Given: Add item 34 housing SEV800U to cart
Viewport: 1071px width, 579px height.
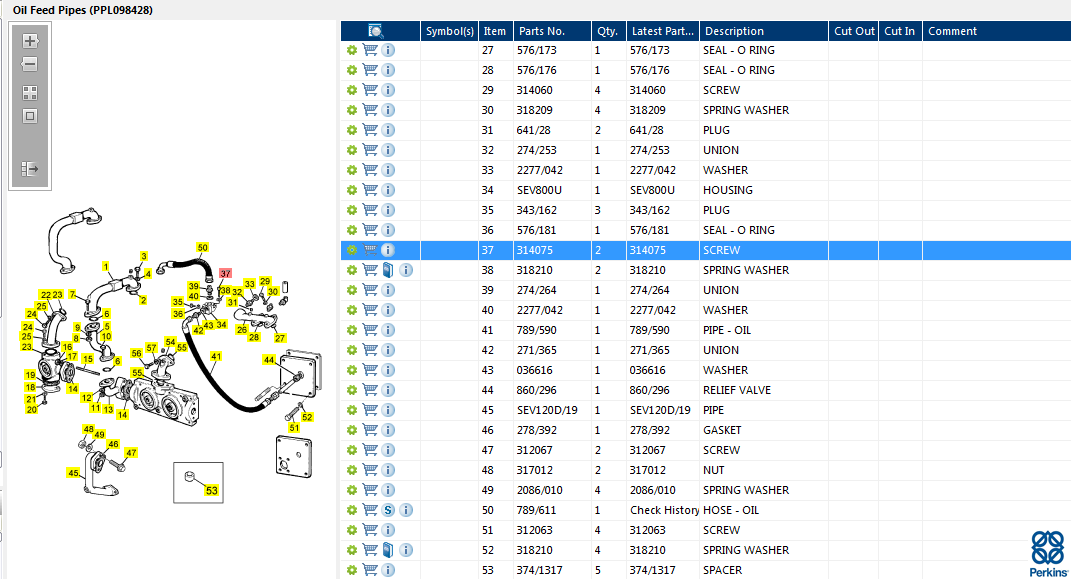Looking at the screenshot, I should [370, 190].
